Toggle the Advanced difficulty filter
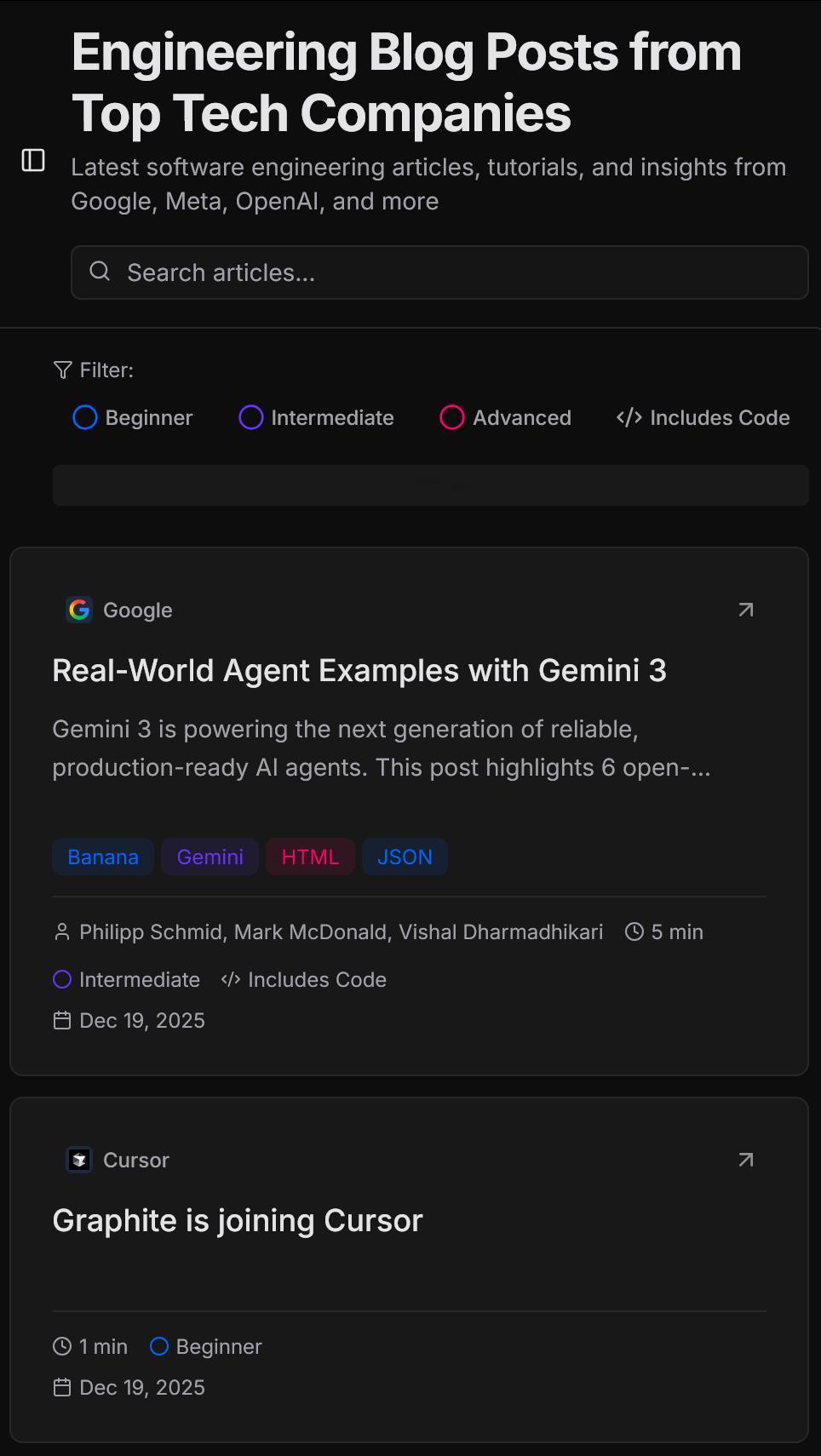This screenshot has height=1456, width=821. pos(505,417)
